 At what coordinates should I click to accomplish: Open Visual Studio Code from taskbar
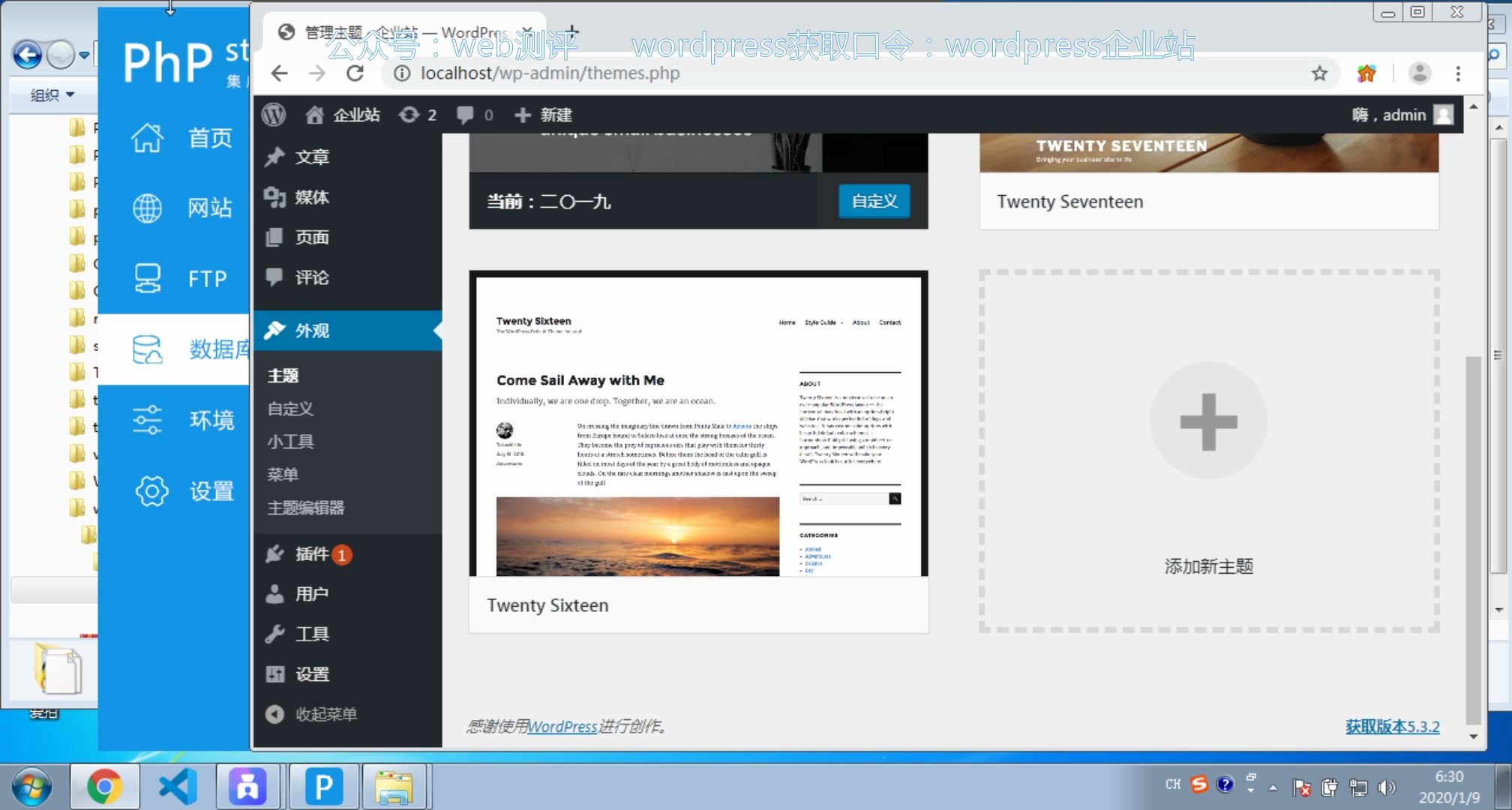click(x=178, y=787)
